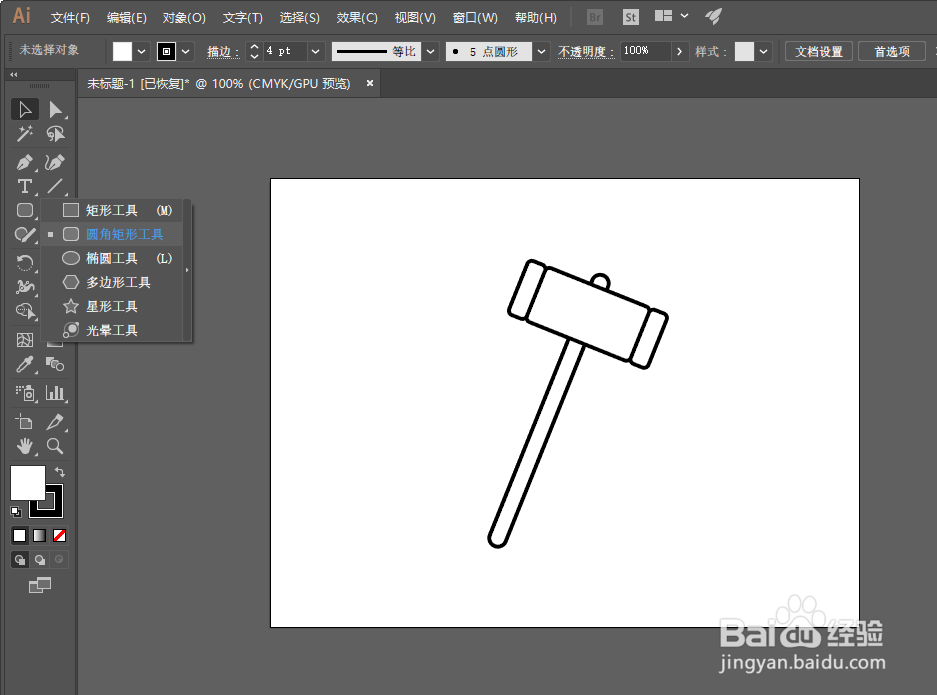Open the Bridge (Br) icon
This screenshot has width=937, height=695.
[595, 17]
